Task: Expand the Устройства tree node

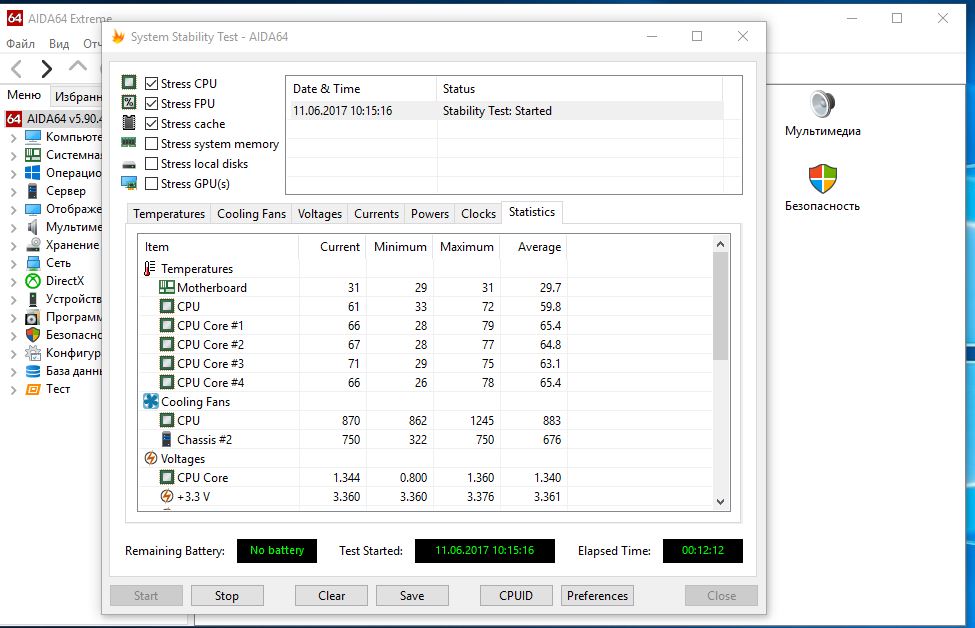Action: point(14,300)
